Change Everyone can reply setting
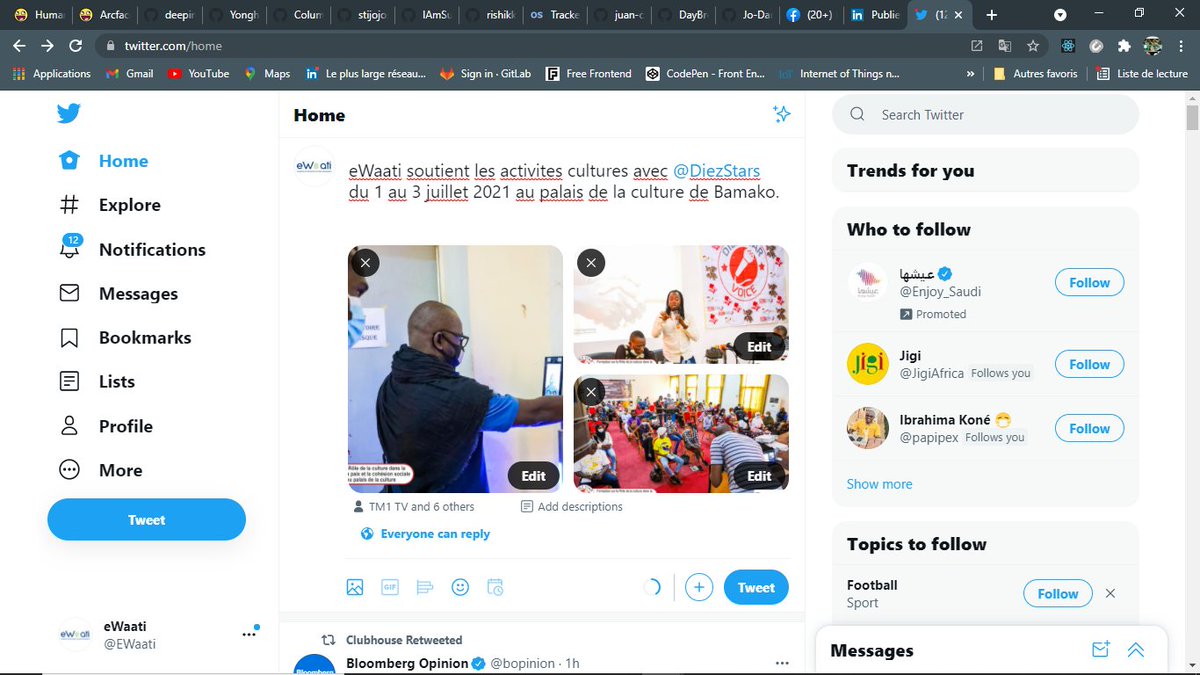 pyautogui.click(x=425, y=534)
